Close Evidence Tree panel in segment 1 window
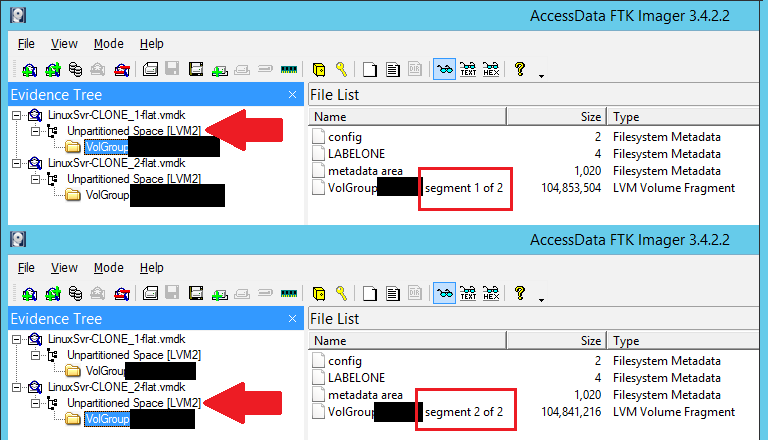The image size is (768, 440). [292, 95]
